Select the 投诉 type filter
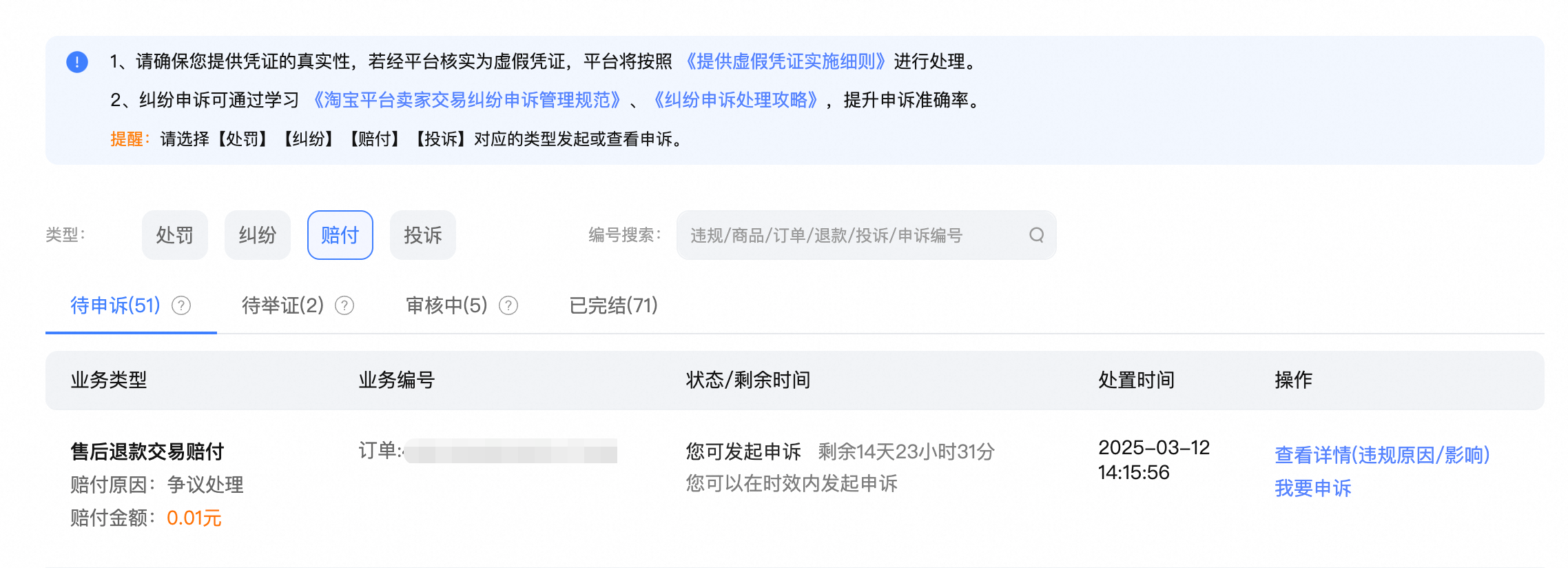This screenshot has height=568, width=1568. click(422, 234)
